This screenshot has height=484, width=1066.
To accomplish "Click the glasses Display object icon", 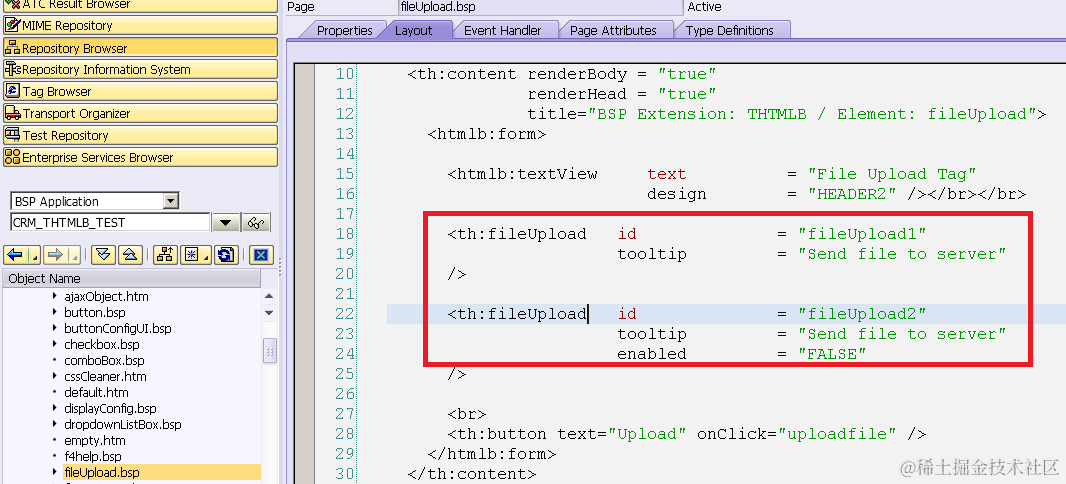I will click(x=256, y=222).
